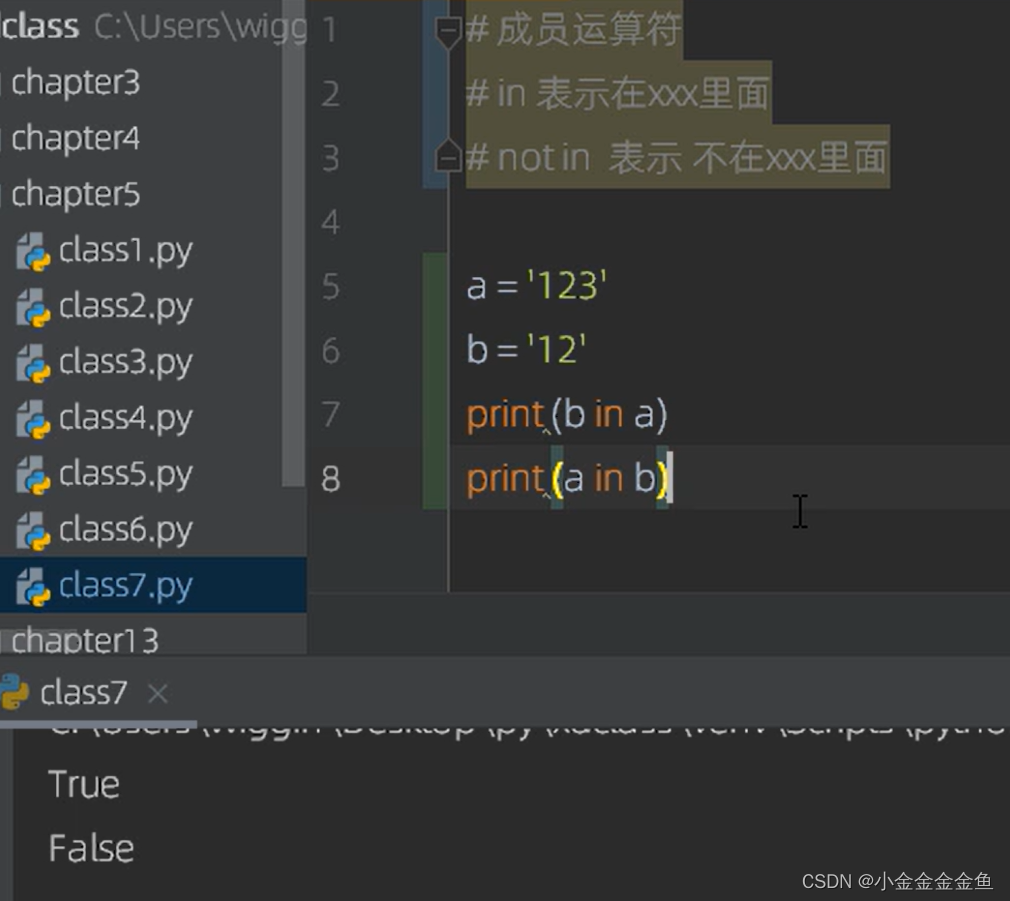This screenshot has width=1010, height=901.
Task: Place cursor in line a = '123'
Action: 537,286
